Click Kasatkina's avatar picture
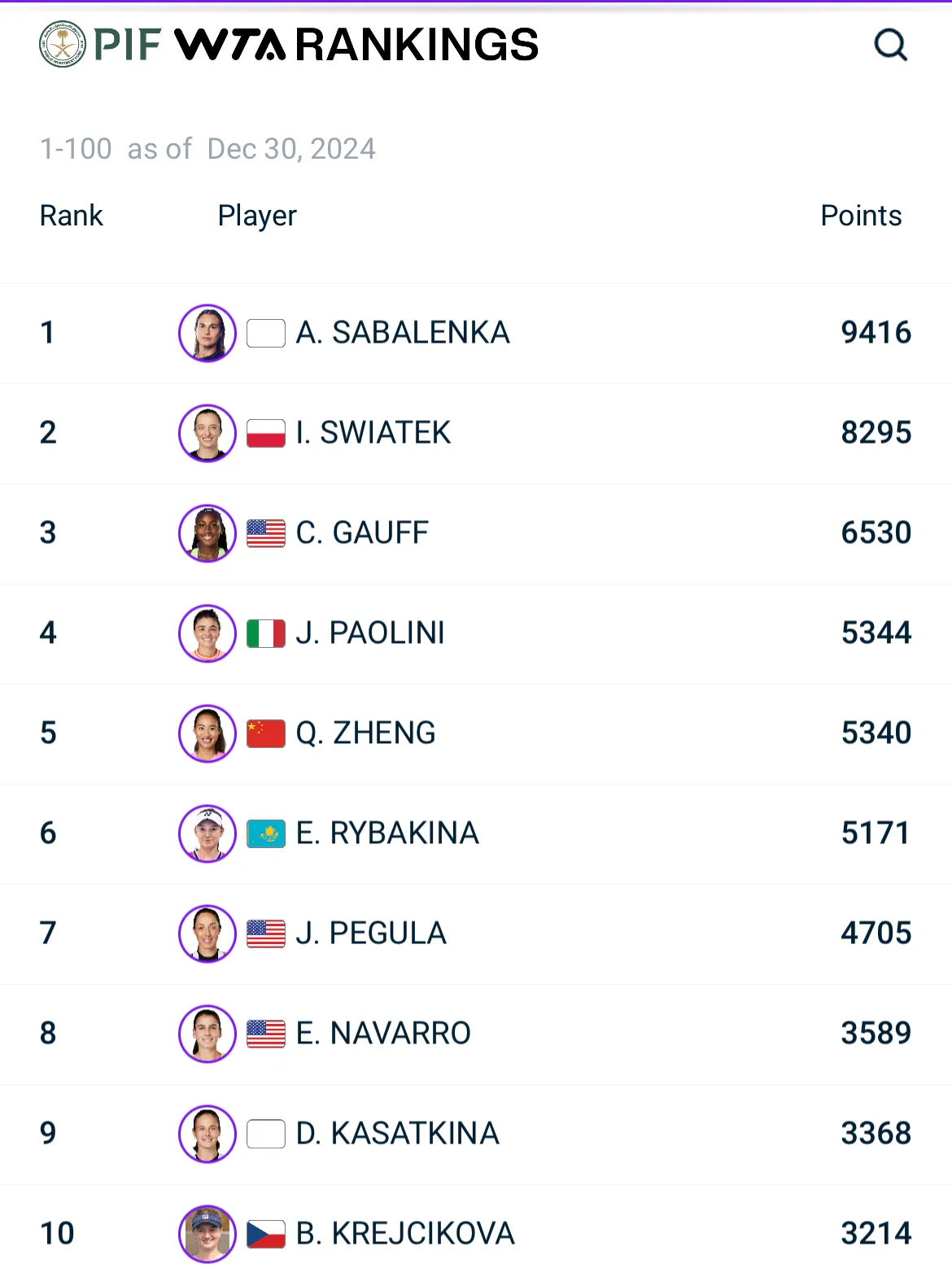952x1277 pixels. coord(207,1134)
